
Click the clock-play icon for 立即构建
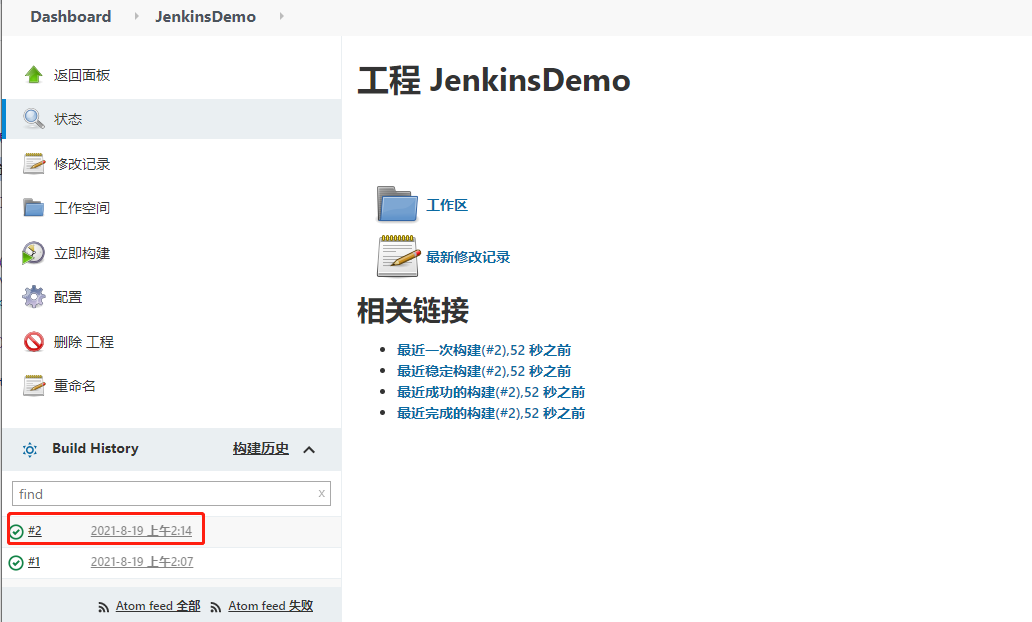[x=33, y=253]
